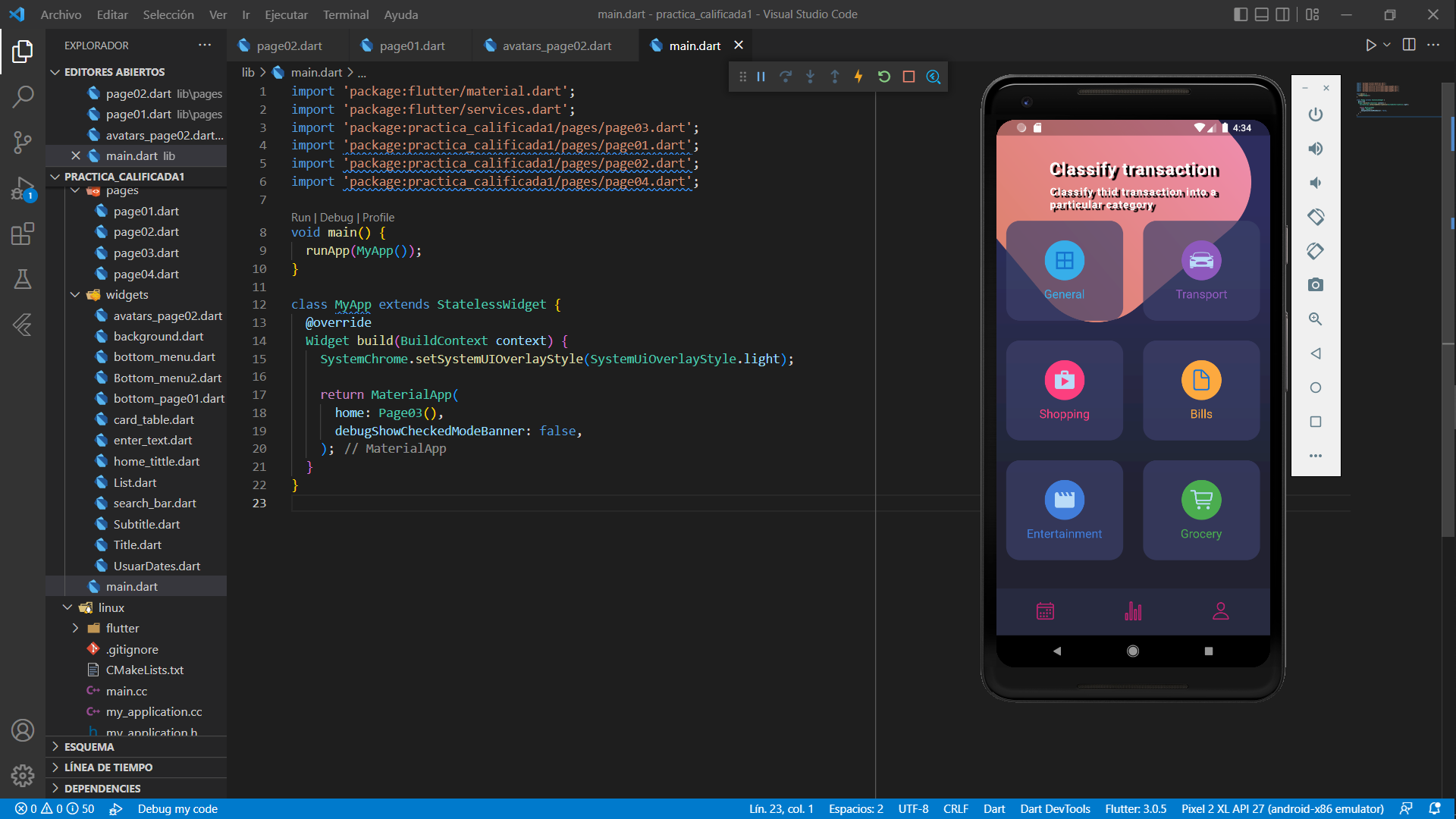Open Source Control view

click(23, 142)
